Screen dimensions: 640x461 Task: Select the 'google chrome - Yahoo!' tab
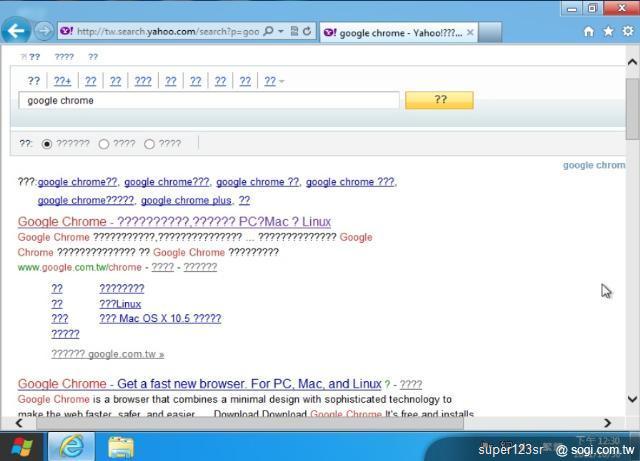click(398, 33)
